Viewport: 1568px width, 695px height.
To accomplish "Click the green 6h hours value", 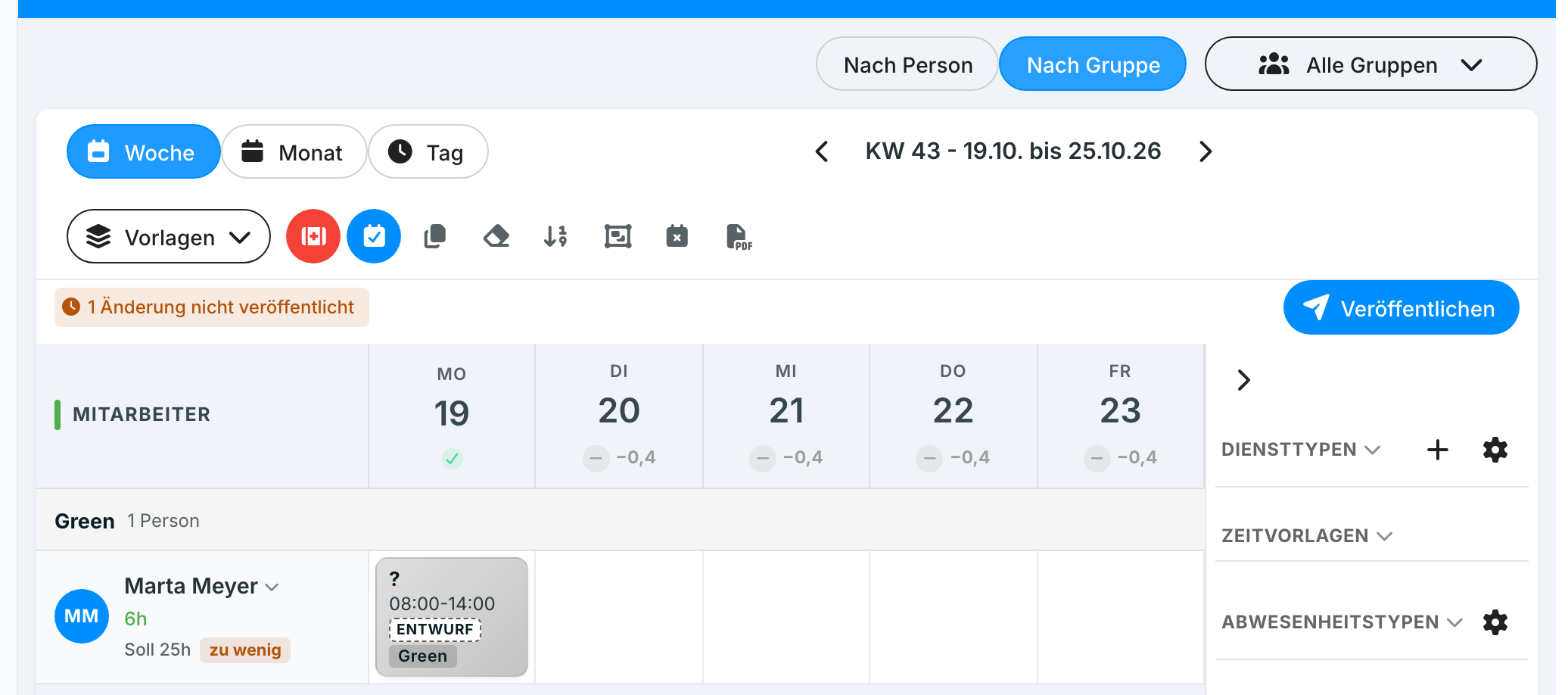I will tap(135, 619).
